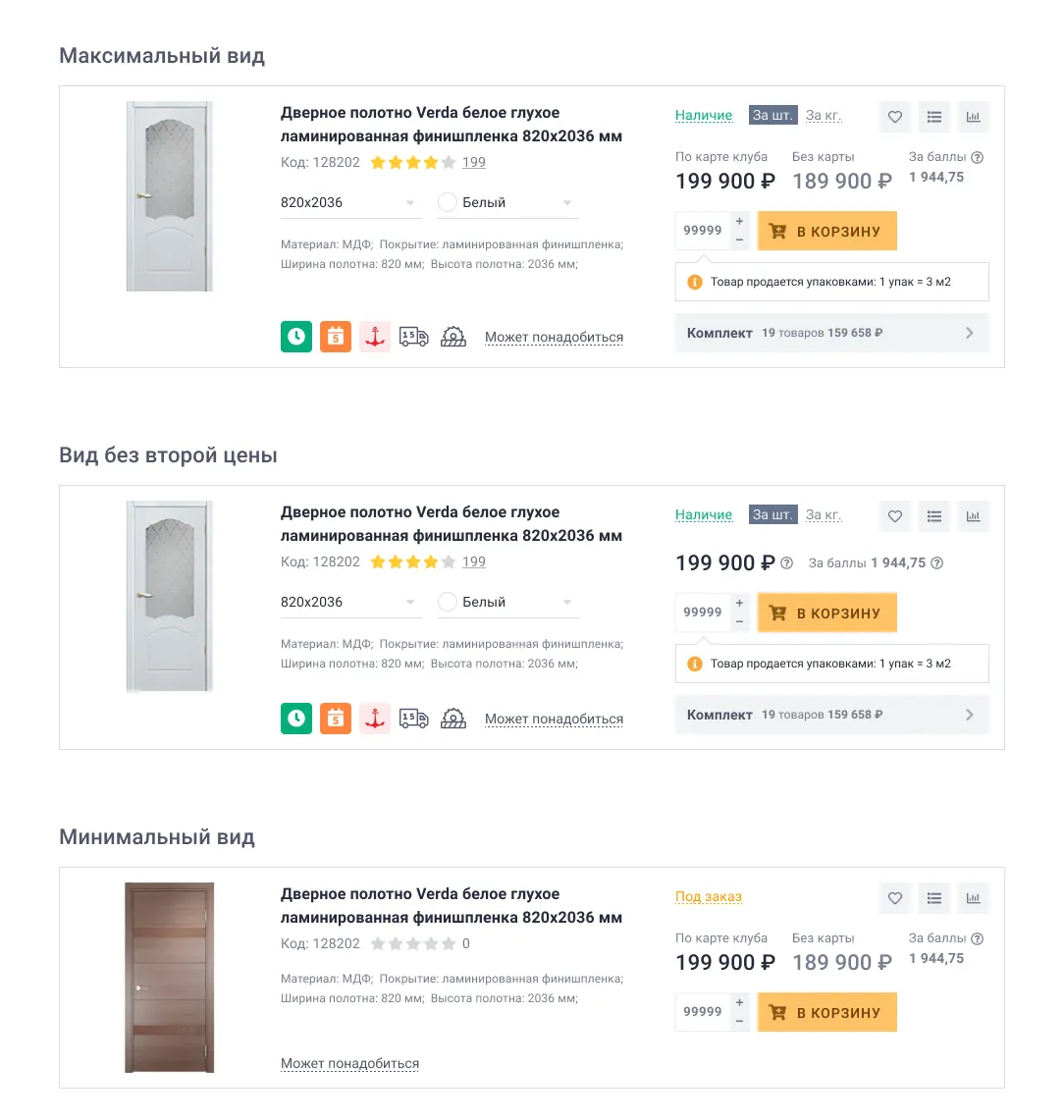The width and height of the screenshot is (1064, 1120).
Task: Click the delivery truck icon in Вид без второй цены card
Action: point(414,719)
